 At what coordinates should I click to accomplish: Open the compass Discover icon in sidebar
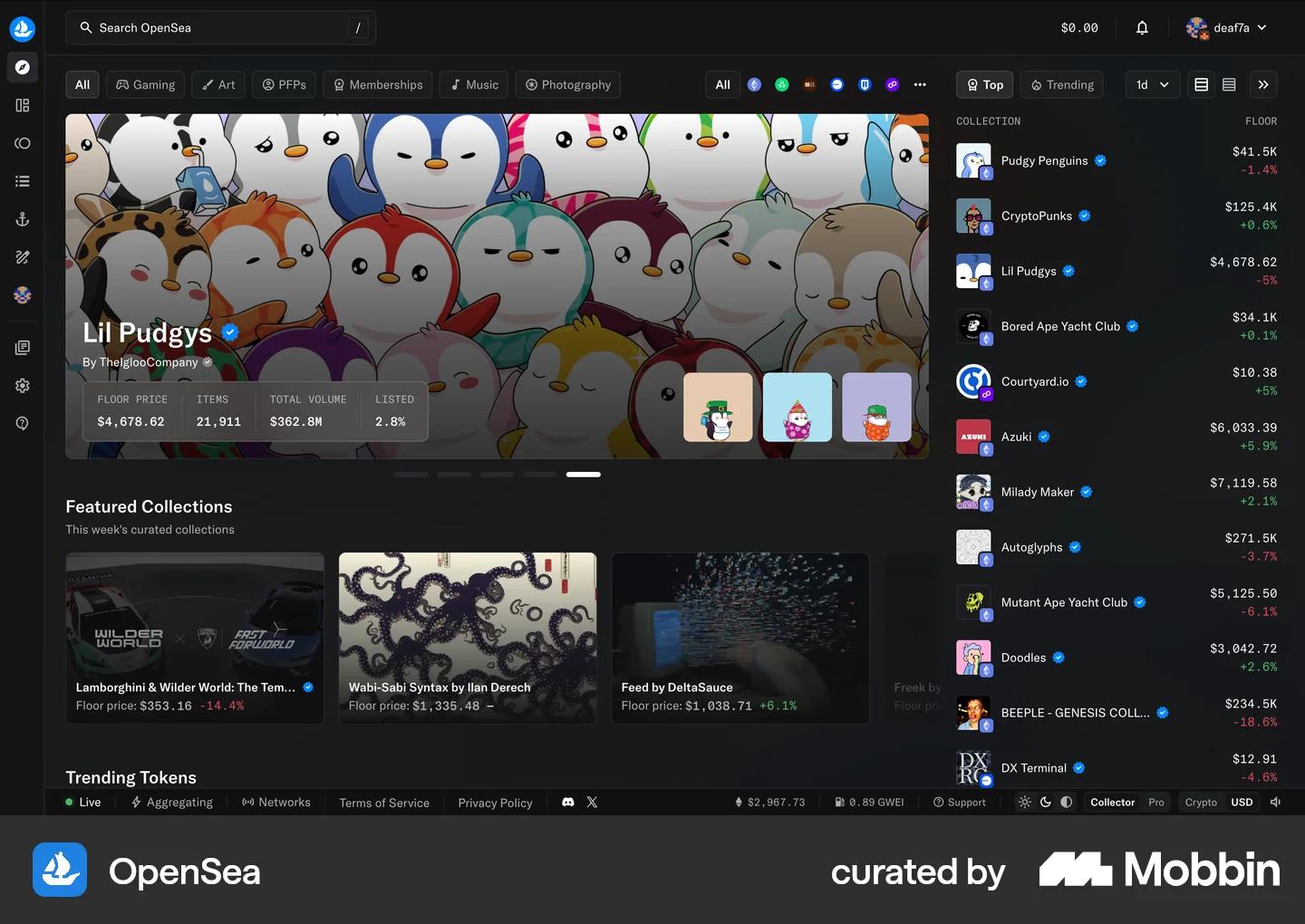pyautogui.click(x=23, y=67)
